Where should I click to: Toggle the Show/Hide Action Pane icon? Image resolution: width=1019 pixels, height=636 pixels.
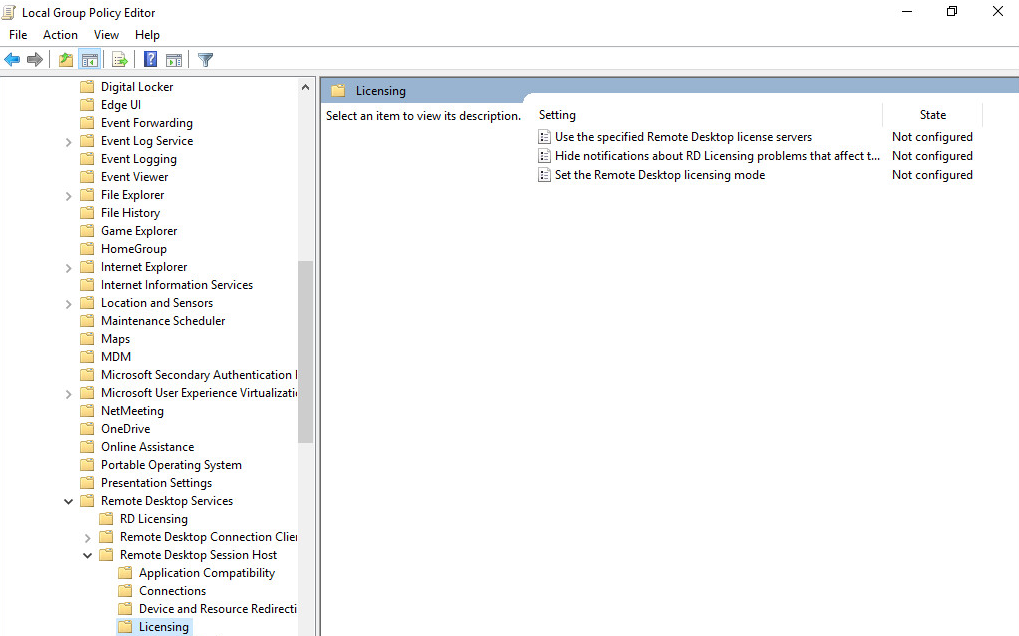pos(173,60)
